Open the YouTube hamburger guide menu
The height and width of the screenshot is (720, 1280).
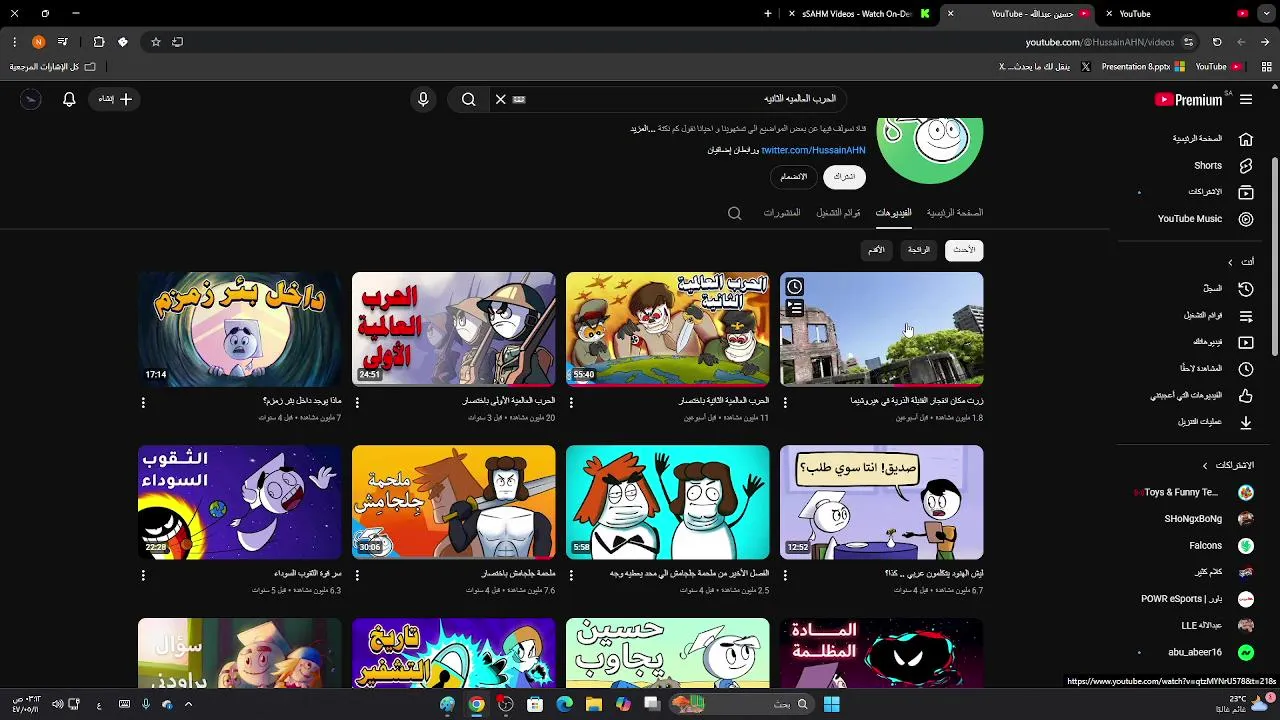coord(1246,99)
